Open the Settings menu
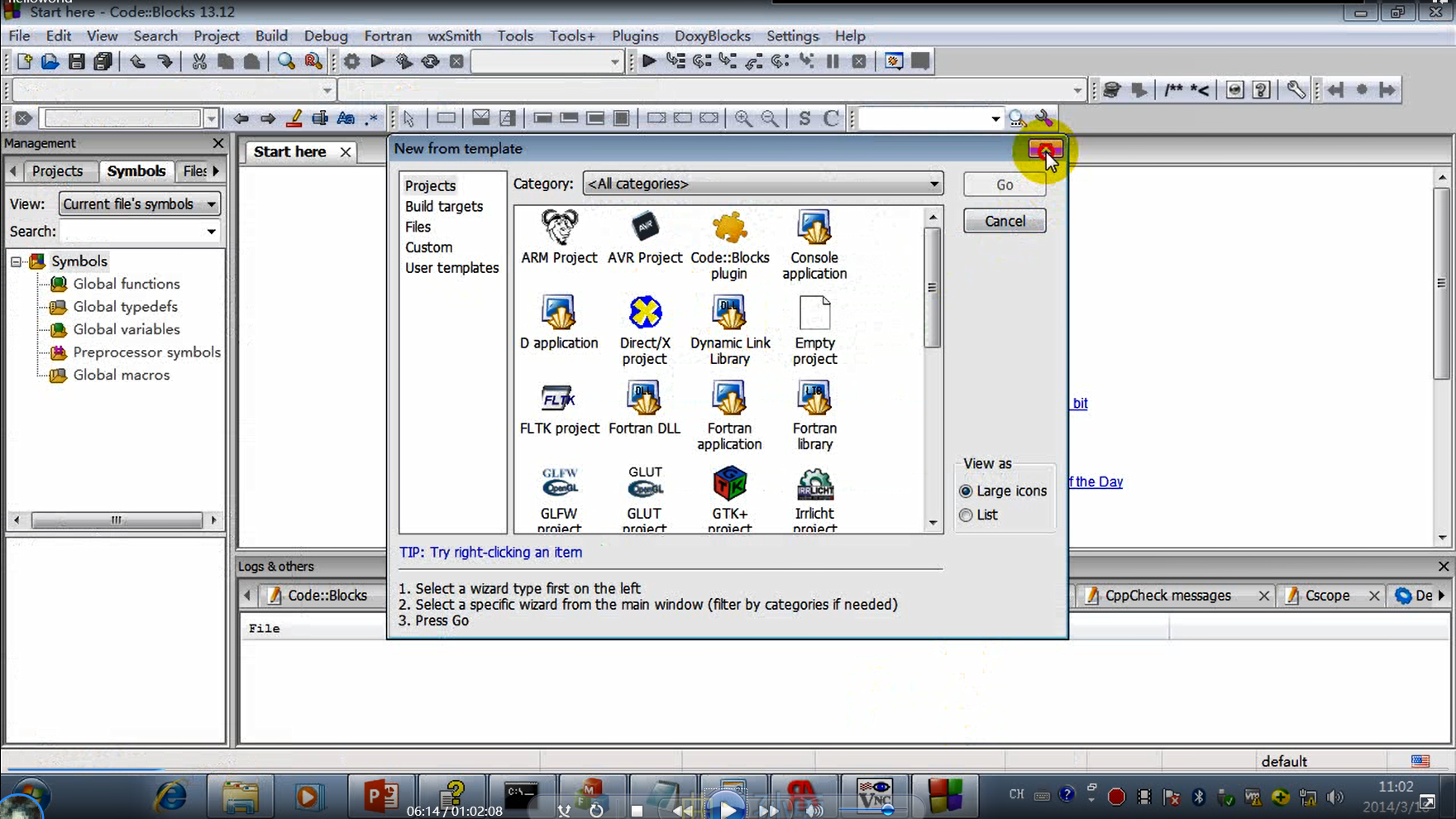Image resolution: width=1456 pixels, height=819 pixels. 792,36
